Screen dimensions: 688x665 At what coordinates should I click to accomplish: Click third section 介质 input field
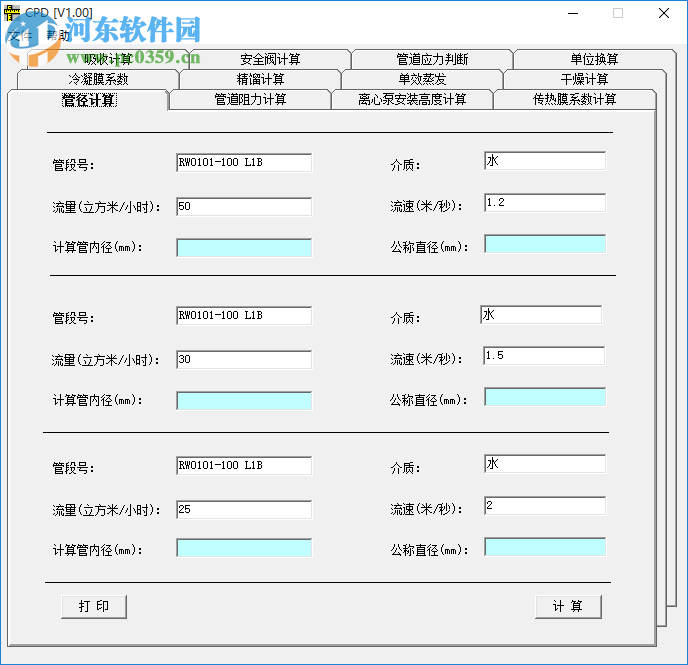545,464
